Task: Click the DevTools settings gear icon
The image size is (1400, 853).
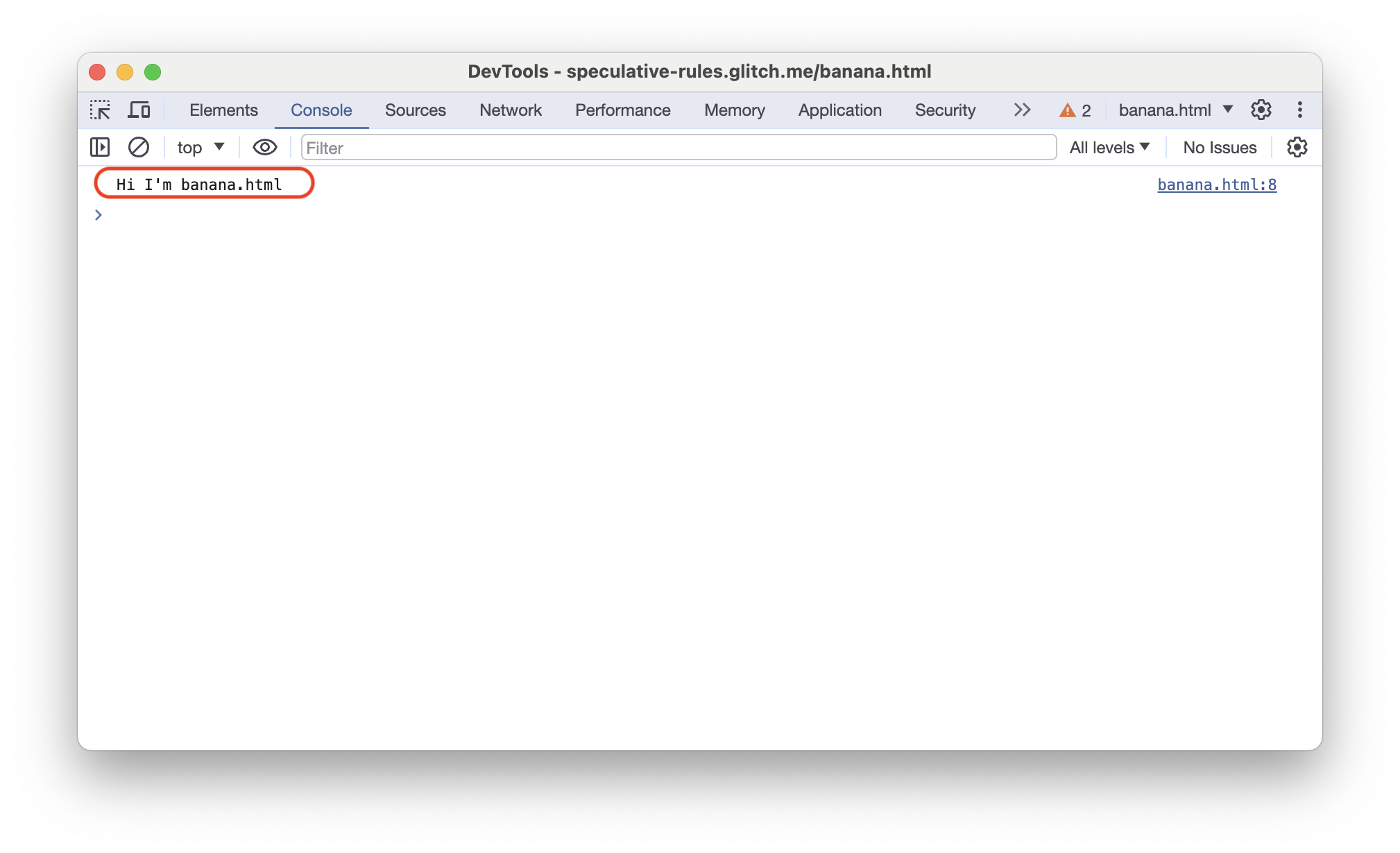Action: 1261,110
